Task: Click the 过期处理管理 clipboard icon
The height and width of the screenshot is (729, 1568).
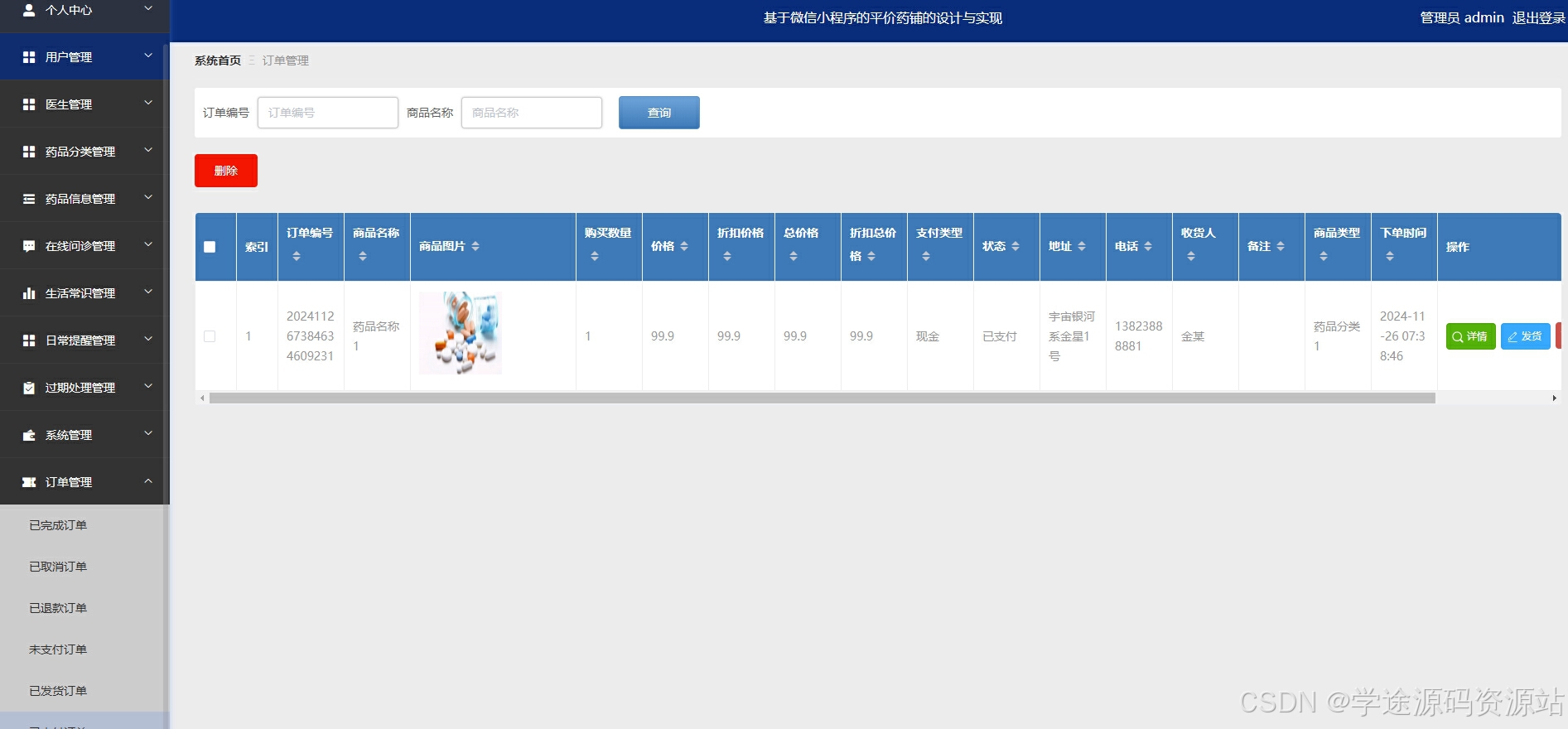Action: click(x=29, y=388)
